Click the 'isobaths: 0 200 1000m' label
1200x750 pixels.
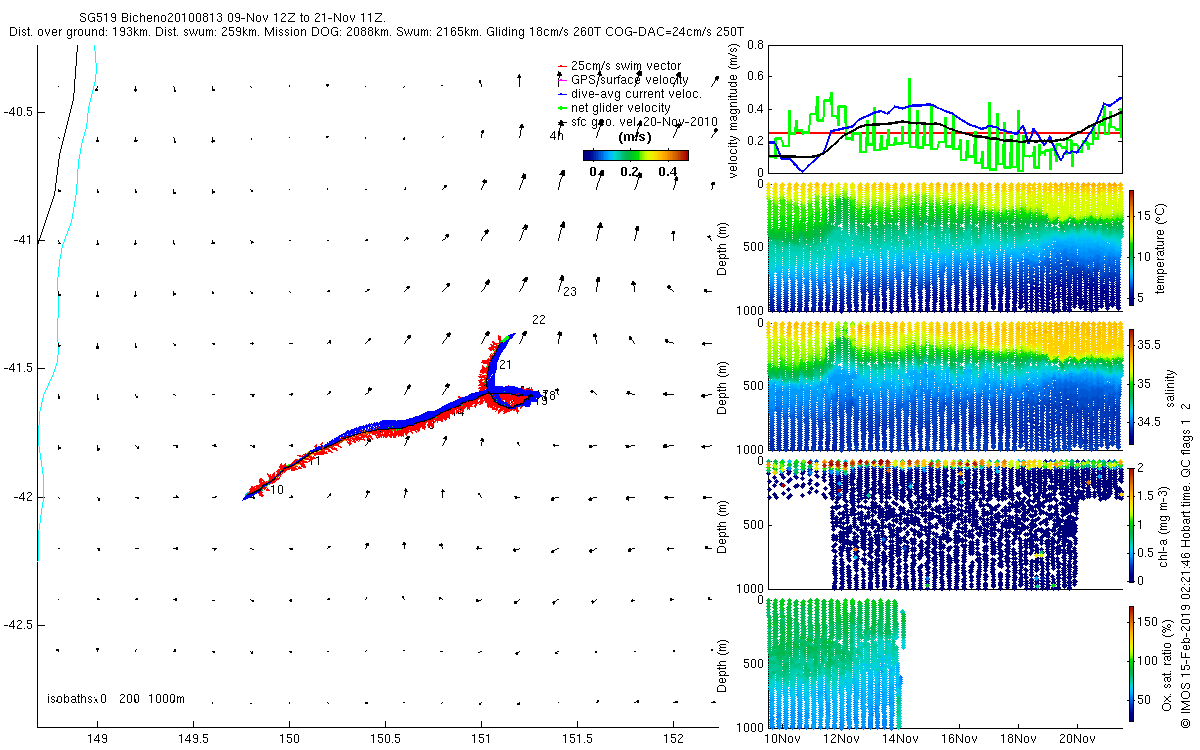click(116, 698)
